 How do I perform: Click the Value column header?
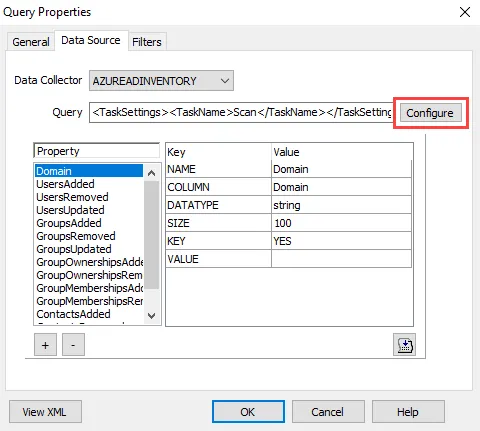pos(342,152)
